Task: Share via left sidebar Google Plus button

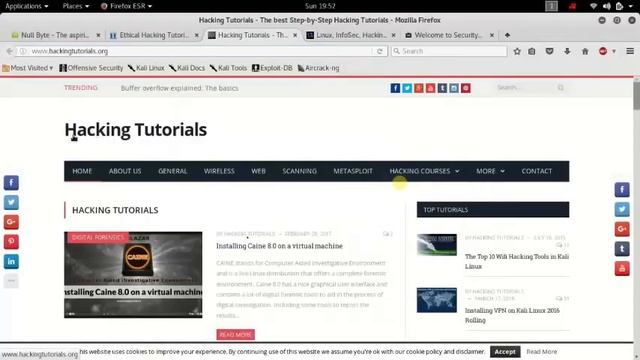Action: (x=11, y=222)
